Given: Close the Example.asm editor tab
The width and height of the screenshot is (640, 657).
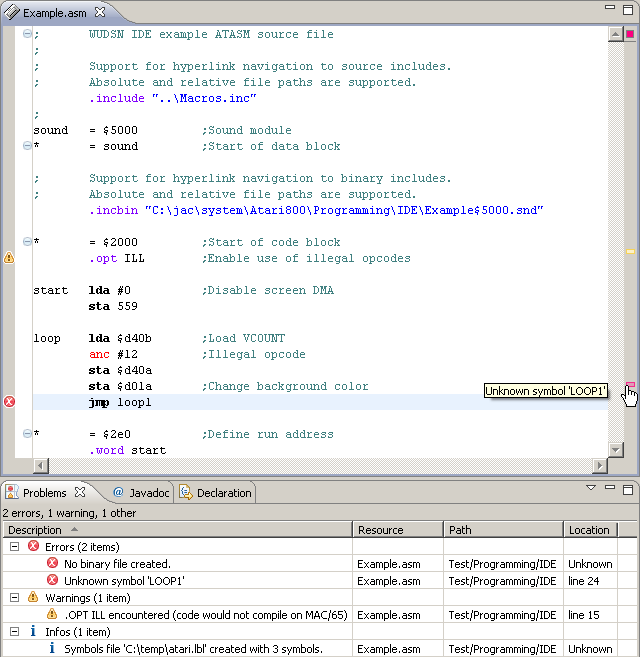Looking at the screenshot, I should 100,13.
